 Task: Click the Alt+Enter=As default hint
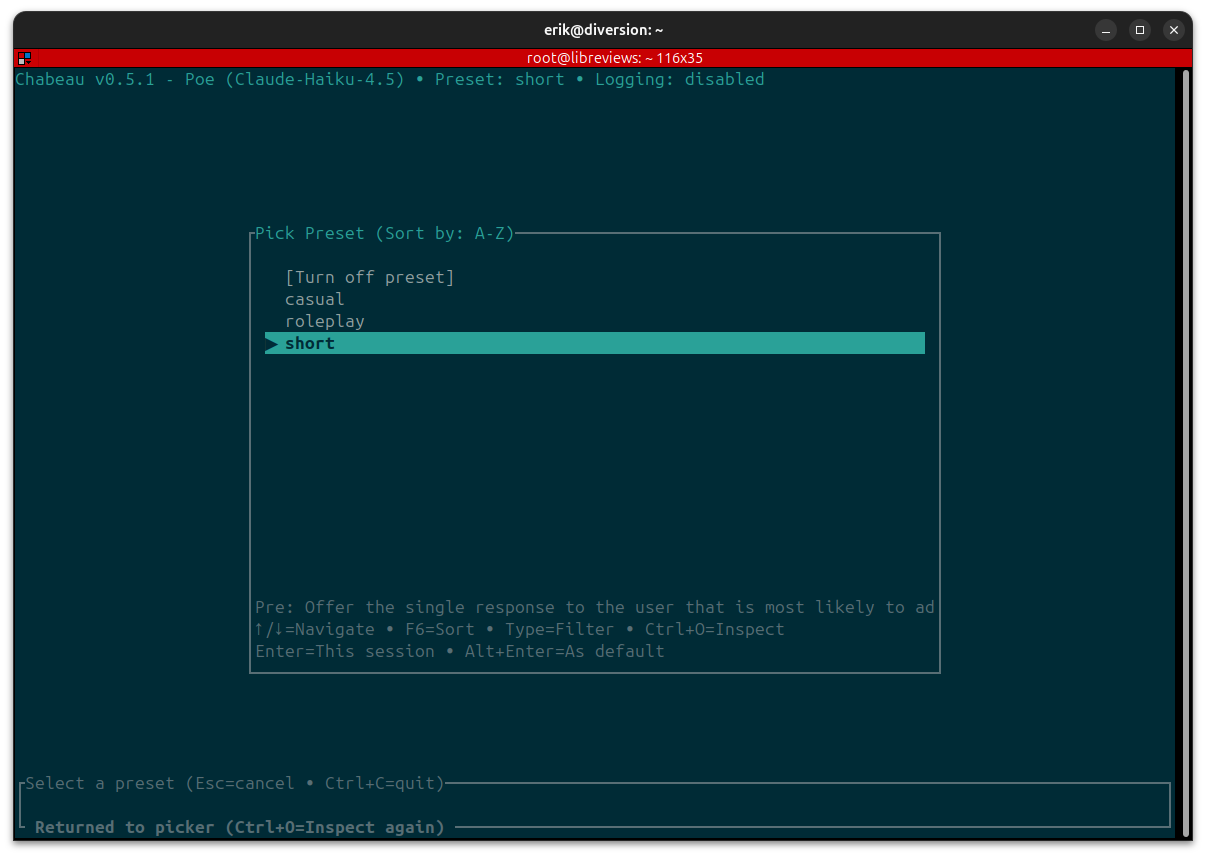564,651
